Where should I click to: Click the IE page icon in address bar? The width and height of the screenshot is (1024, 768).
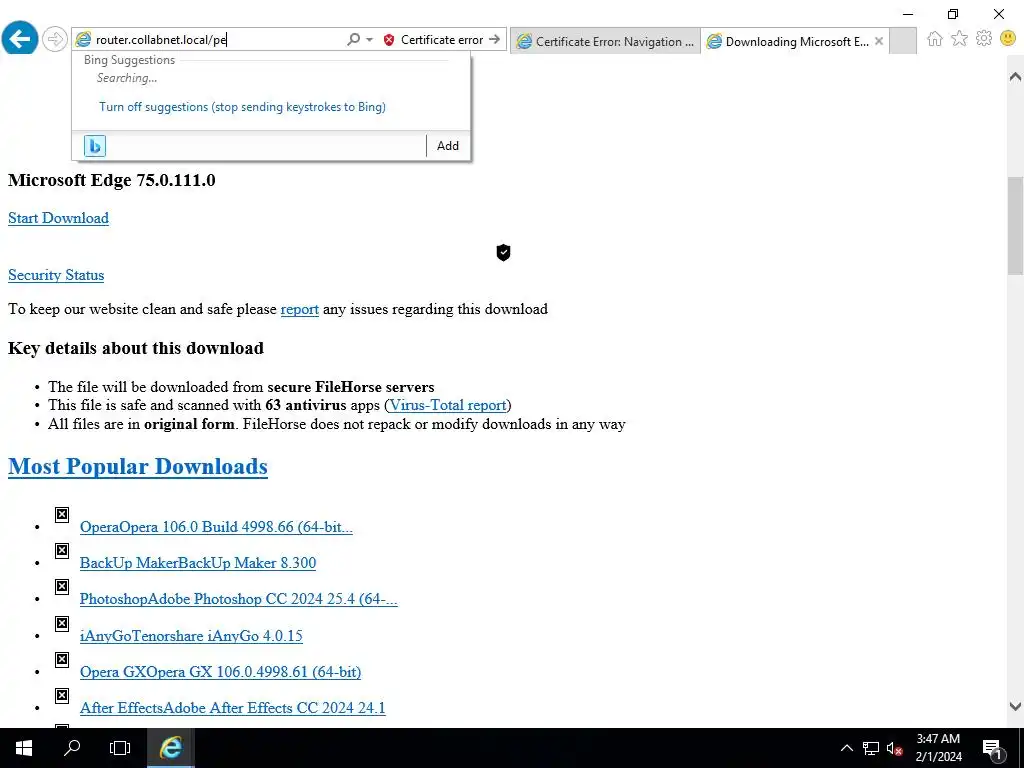pos(83,40)
